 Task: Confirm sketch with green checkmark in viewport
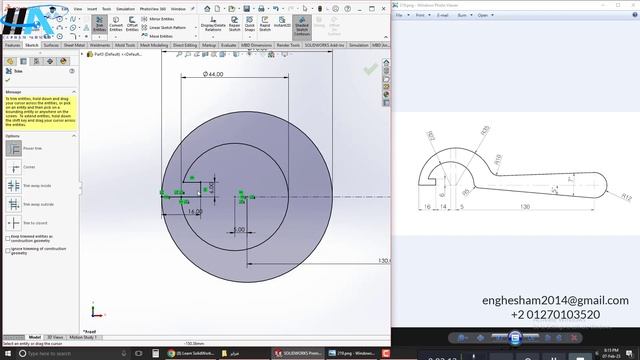(371, 70)
